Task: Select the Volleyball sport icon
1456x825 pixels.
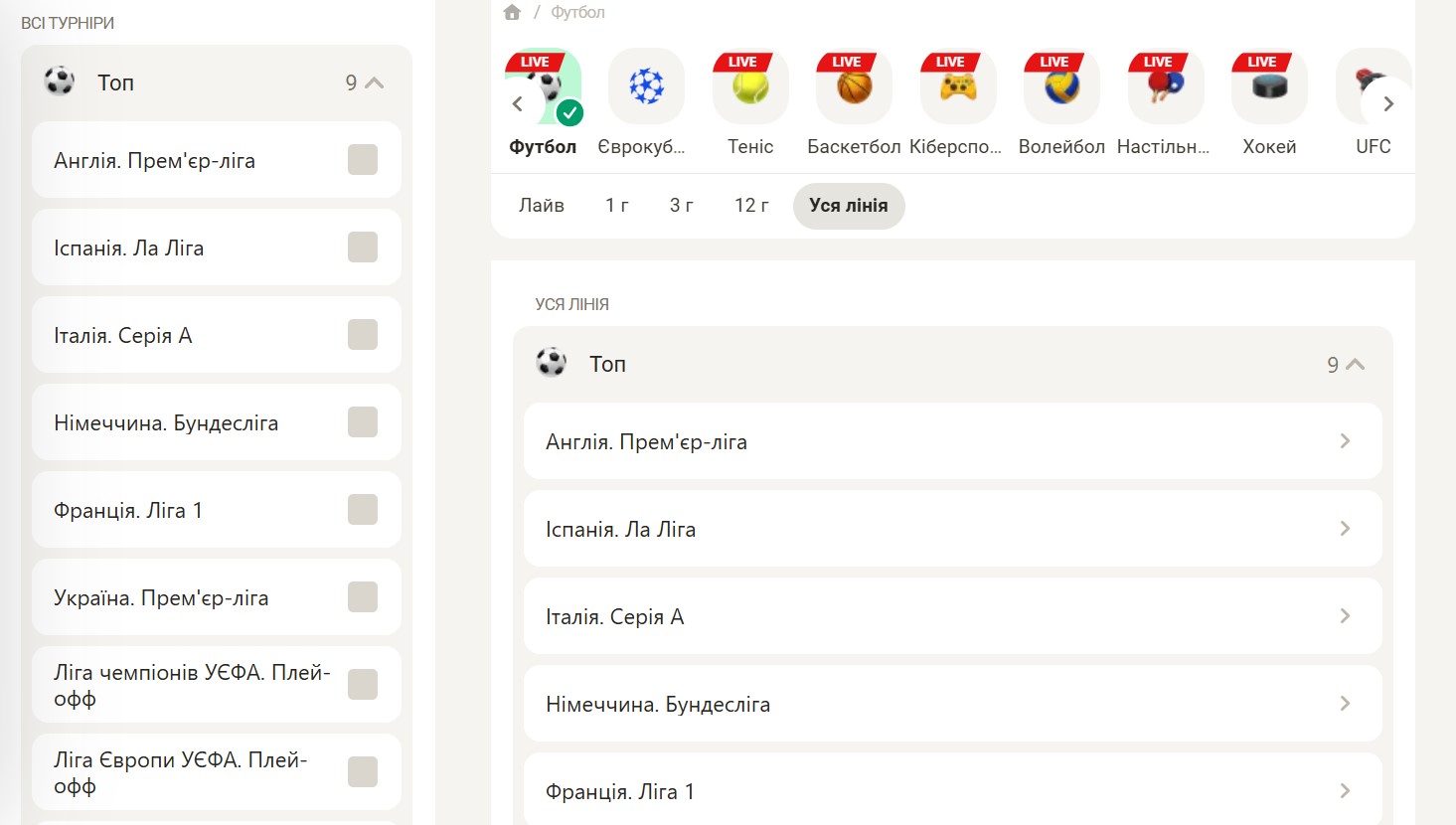Action: pos(1061,87)
